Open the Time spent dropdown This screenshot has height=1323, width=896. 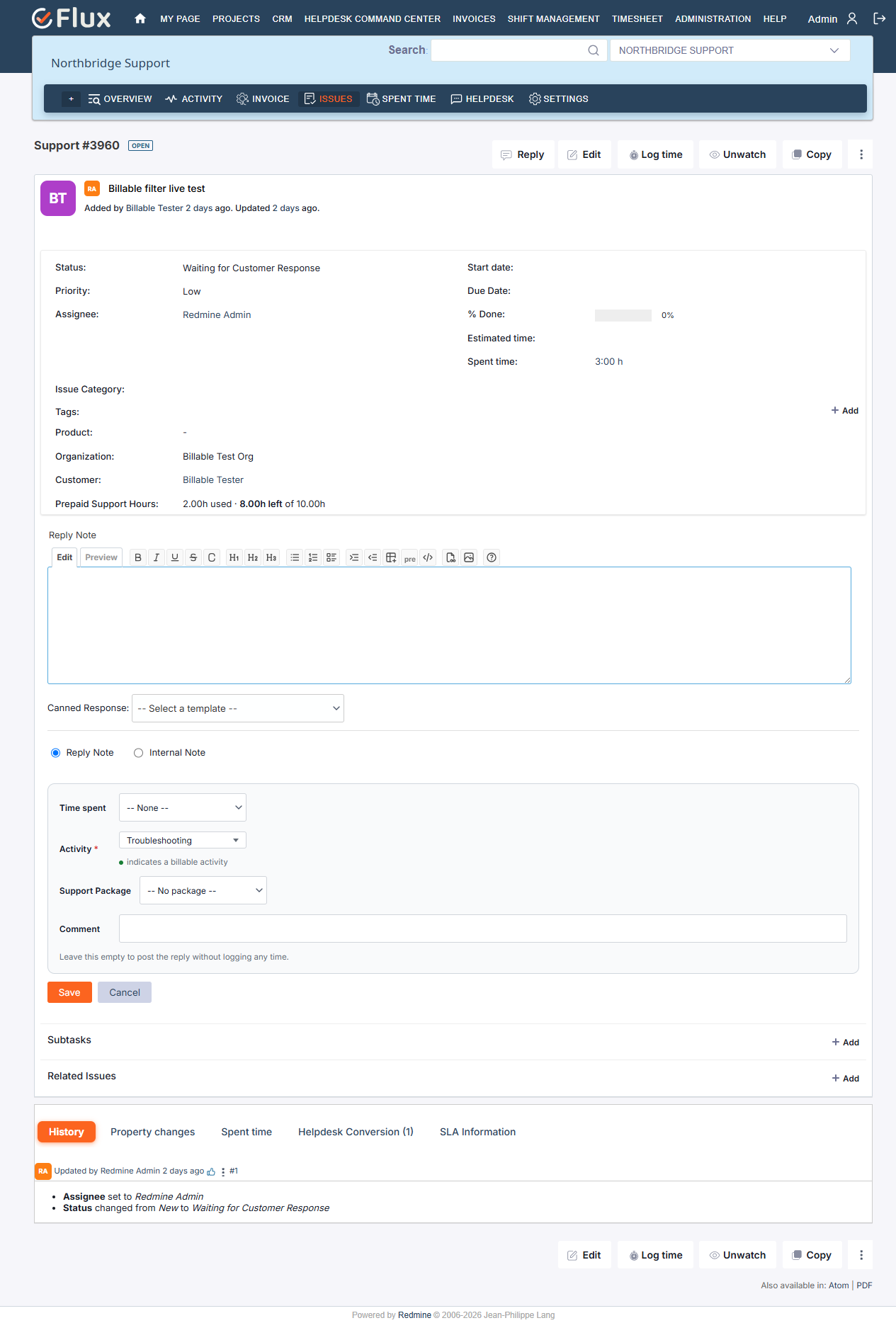click(x=183, y=807)
